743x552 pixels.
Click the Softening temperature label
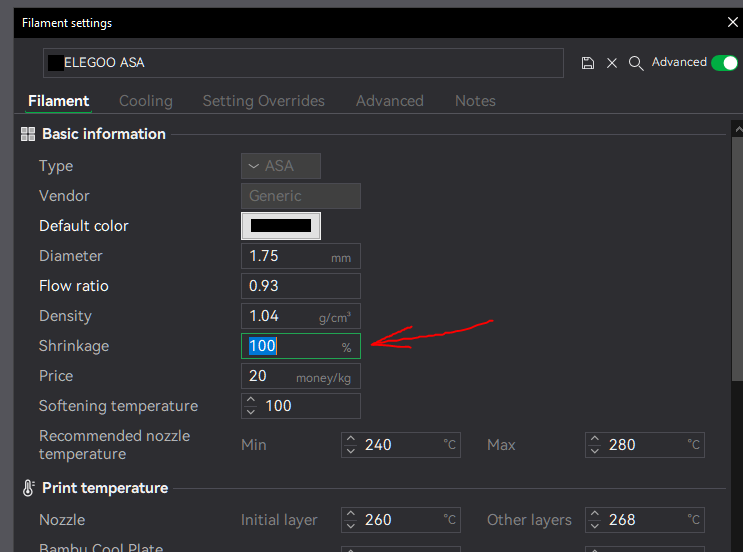[x=118, y=406]
